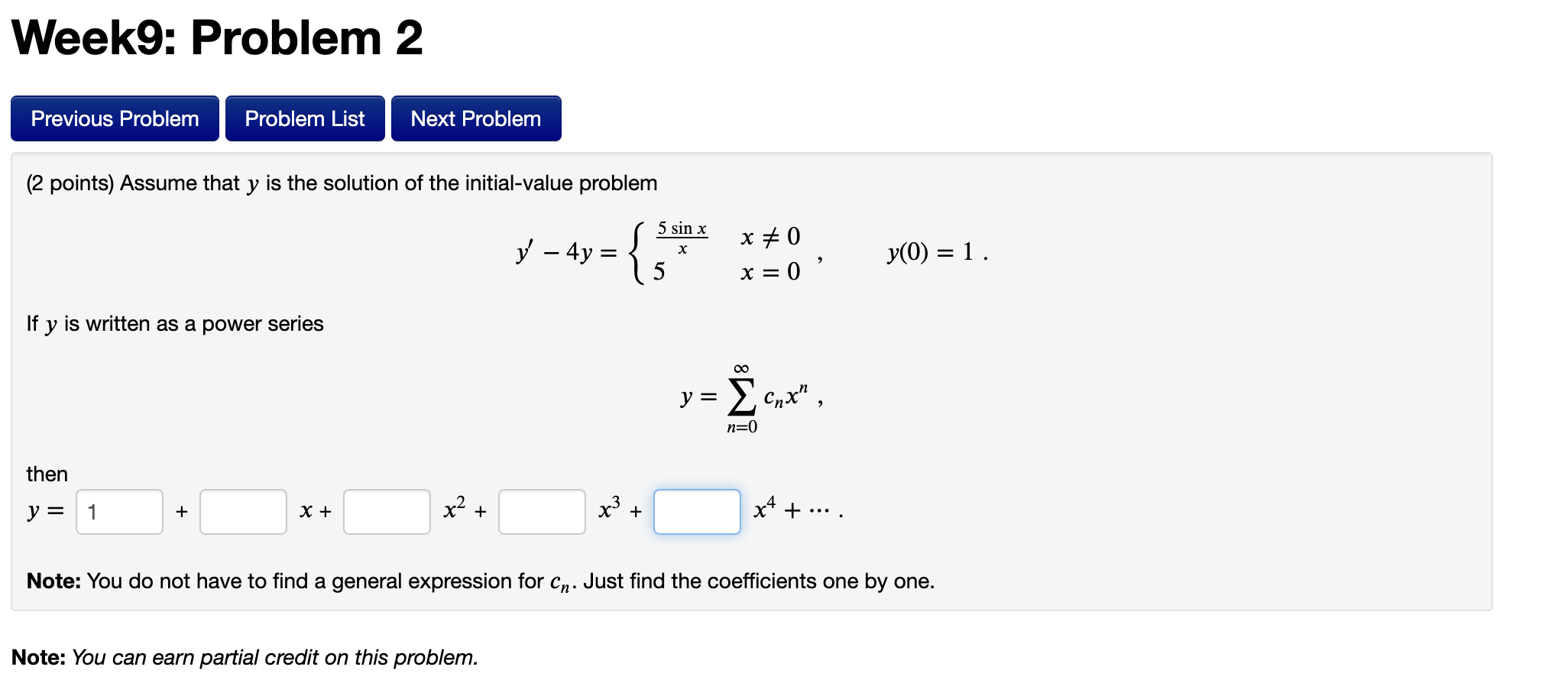Click the y equals label before the inputs

[44, 511]
